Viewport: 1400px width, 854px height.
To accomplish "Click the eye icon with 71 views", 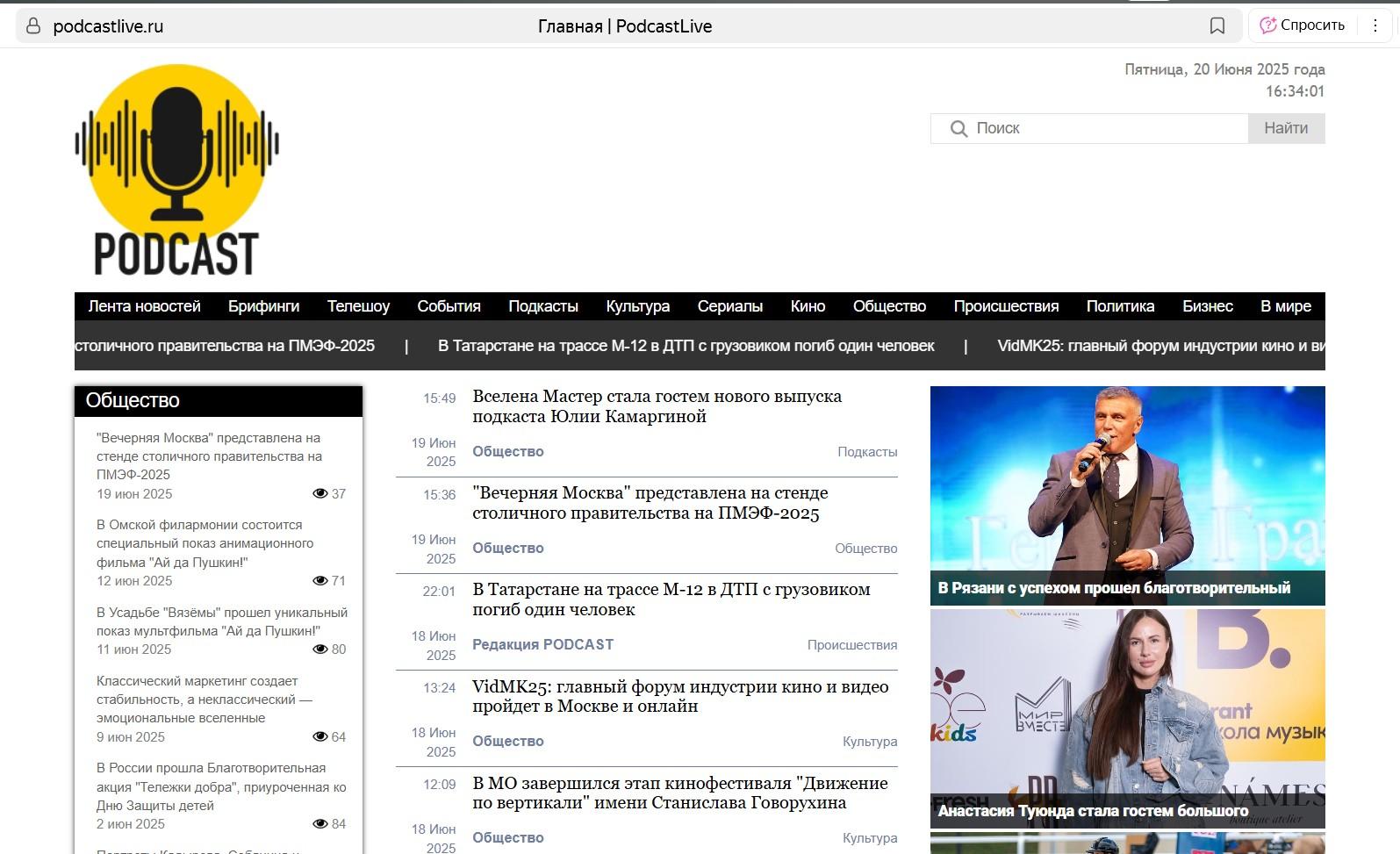I will click(x=320, y=581).
